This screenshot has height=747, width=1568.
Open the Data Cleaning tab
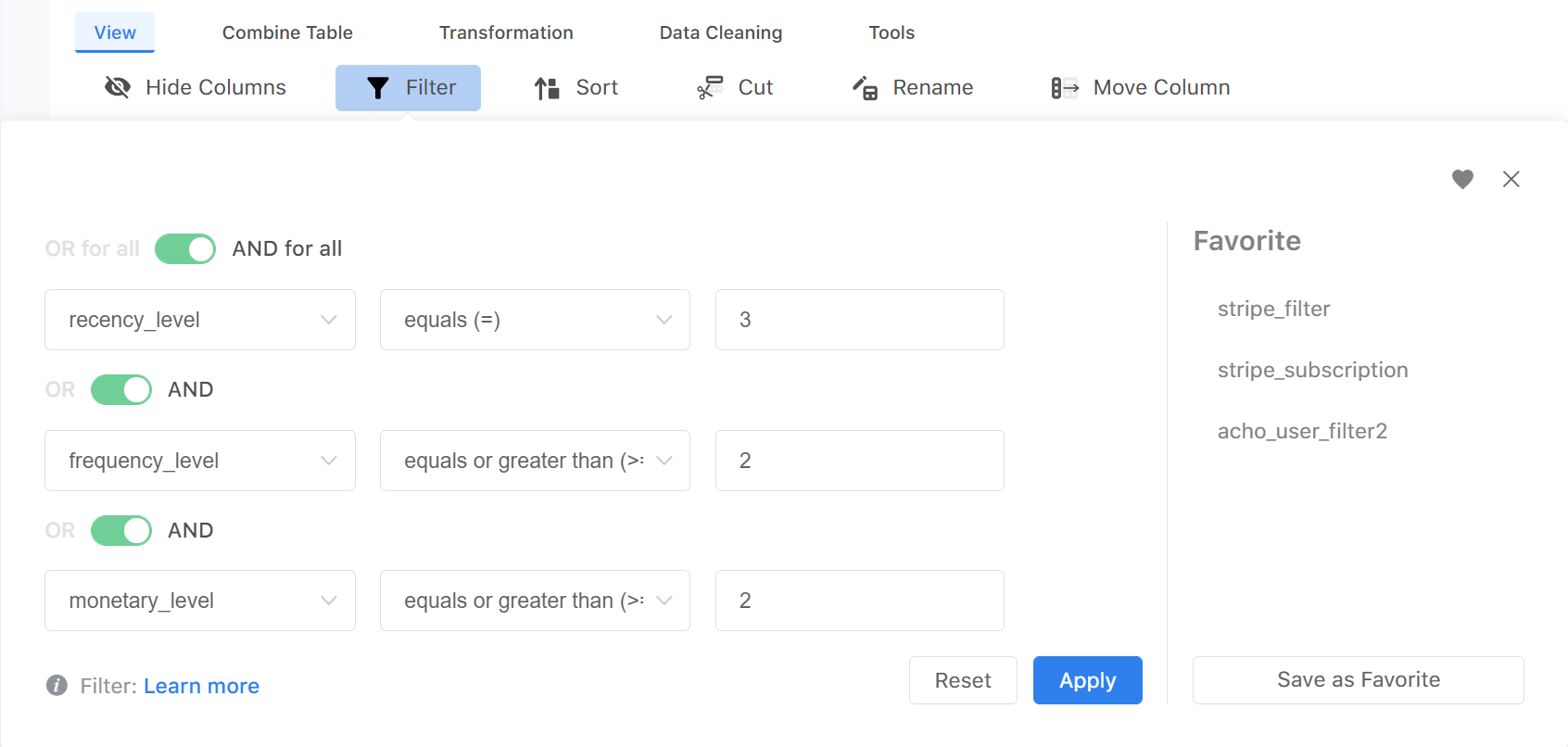720,32
